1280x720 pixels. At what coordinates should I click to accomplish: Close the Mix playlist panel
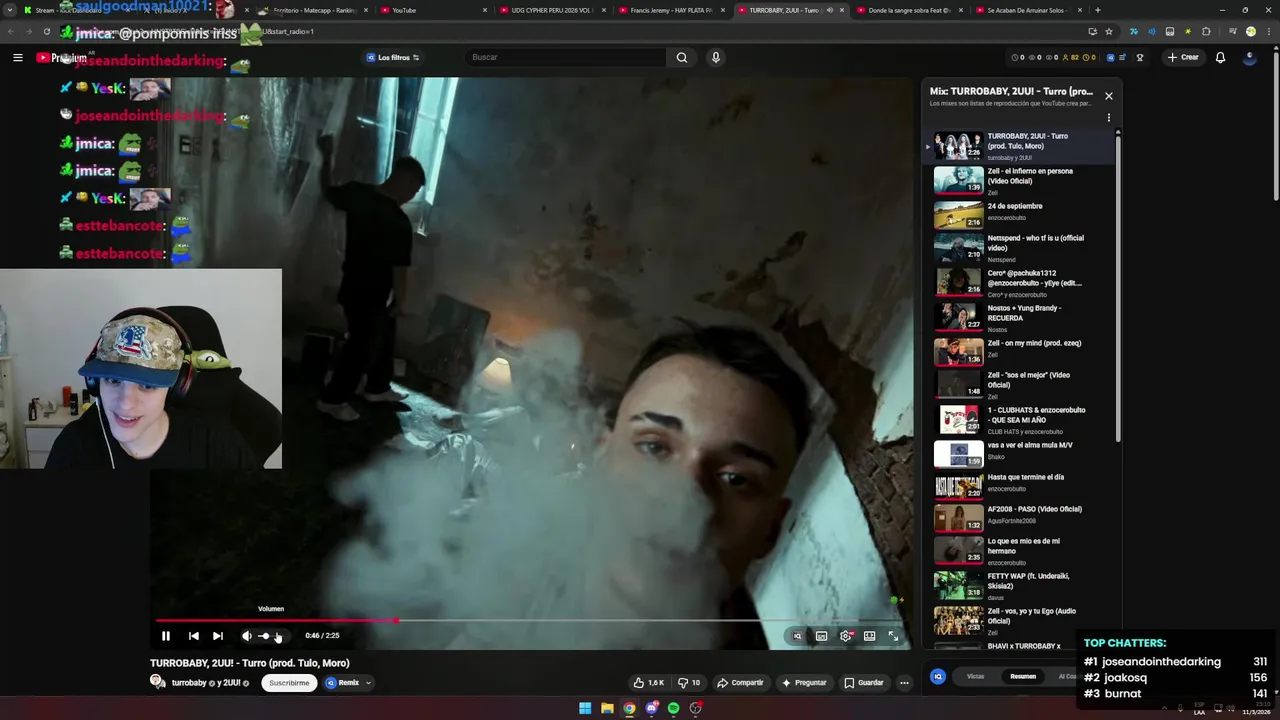[1108, 96]
